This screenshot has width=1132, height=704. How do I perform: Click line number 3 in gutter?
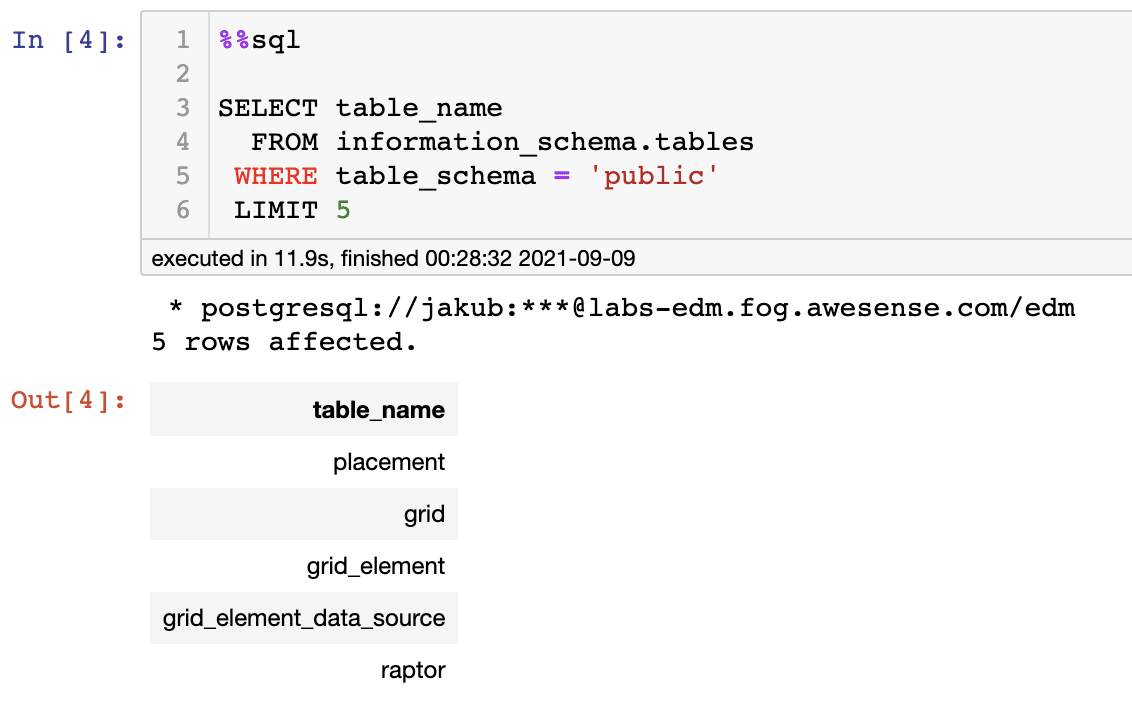pyautogui.click(x=183, y=108)
